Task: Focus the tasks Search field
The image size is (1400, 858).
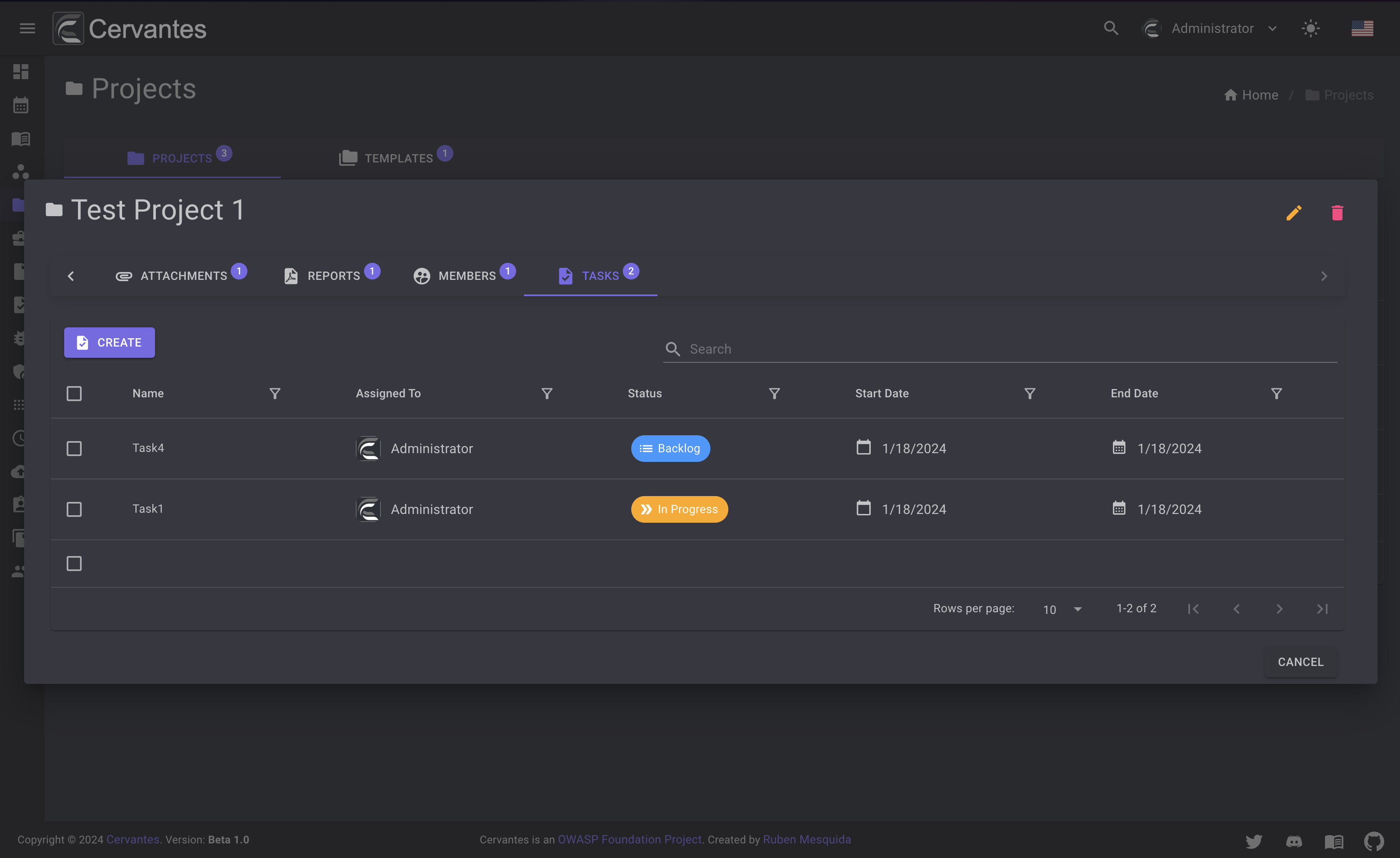Action: 1000,349
